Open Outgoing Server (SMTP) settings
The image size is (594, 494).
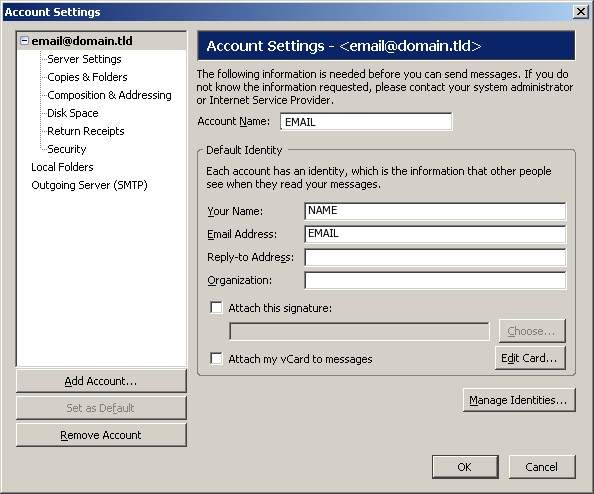coord(89,185)
